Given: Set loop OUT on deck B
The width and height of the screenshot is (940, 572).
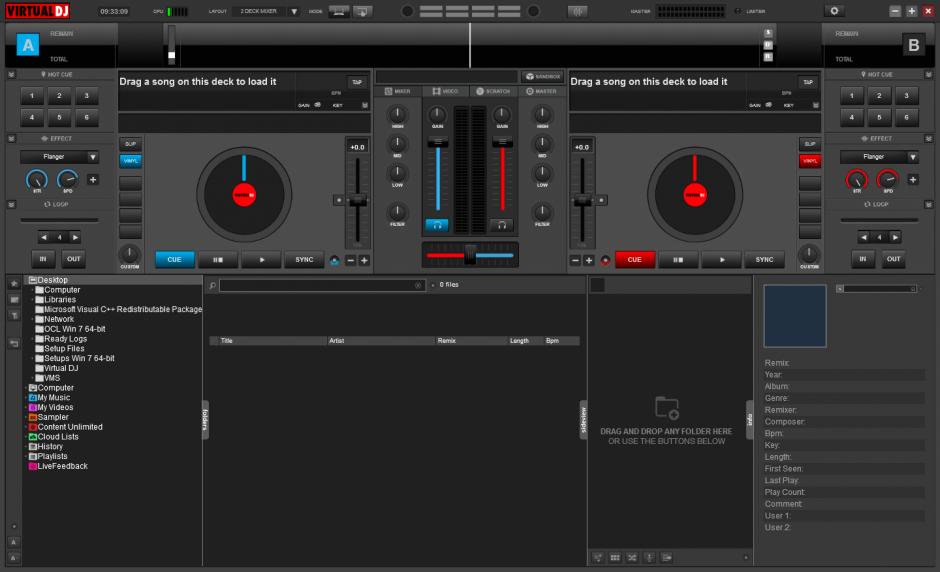Looking at the screenshot, I should [893, 259].
